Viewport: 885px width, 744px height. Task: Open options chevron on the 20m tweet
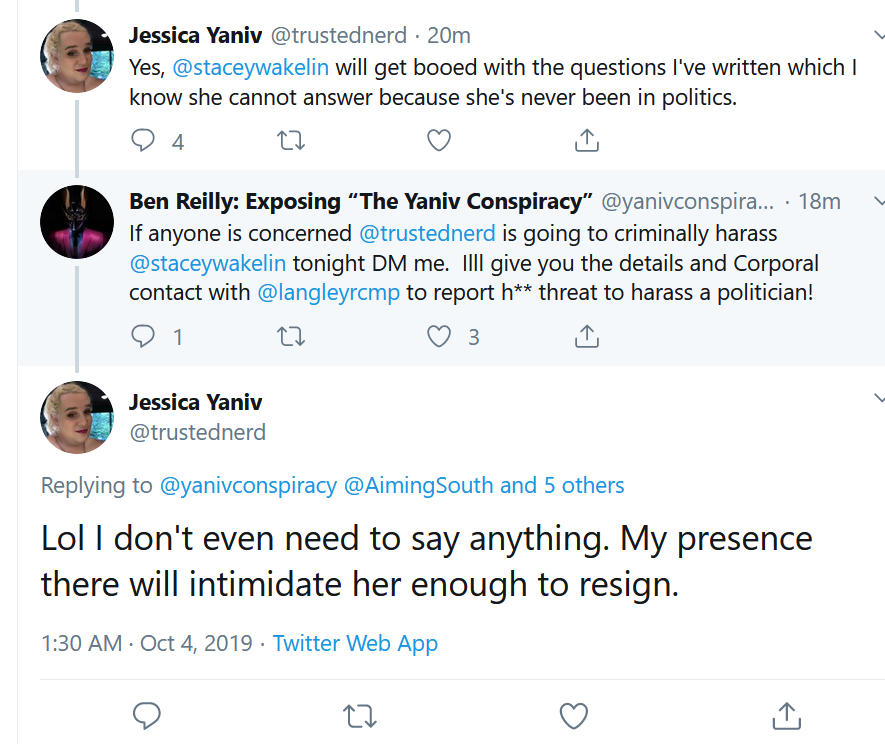click(879, 35)
